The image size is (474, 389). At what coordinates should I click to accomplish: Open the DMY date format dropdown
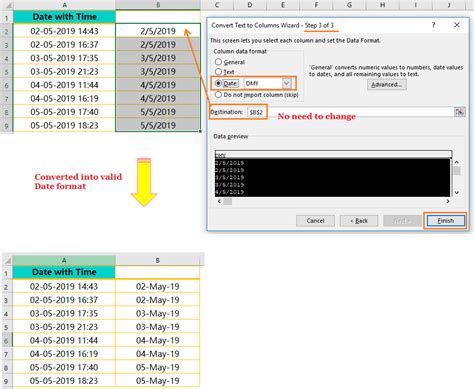coord(286,83)
